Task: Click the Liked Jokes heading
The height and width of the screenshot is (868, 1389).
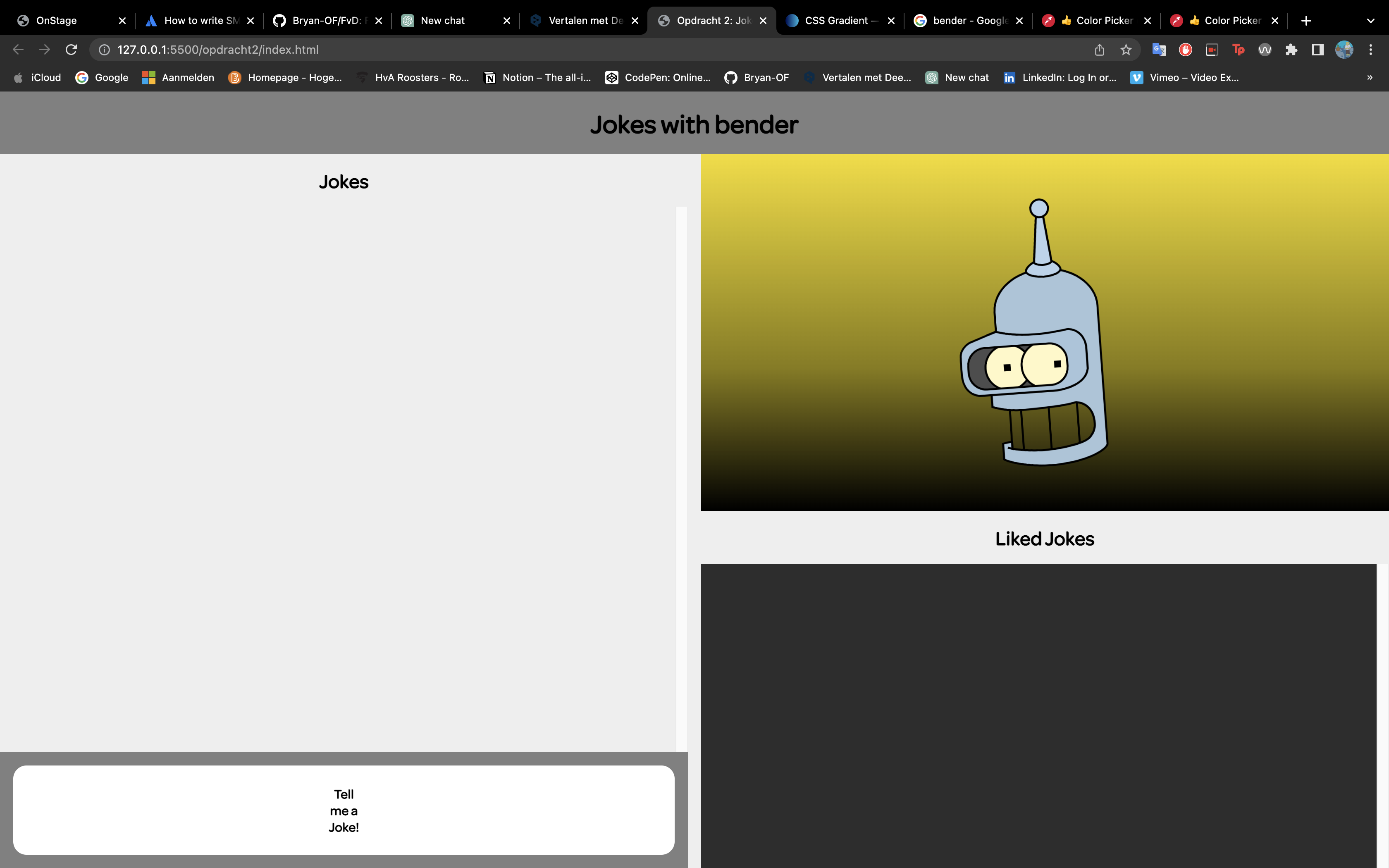Action: click(x=1045, y=539)
